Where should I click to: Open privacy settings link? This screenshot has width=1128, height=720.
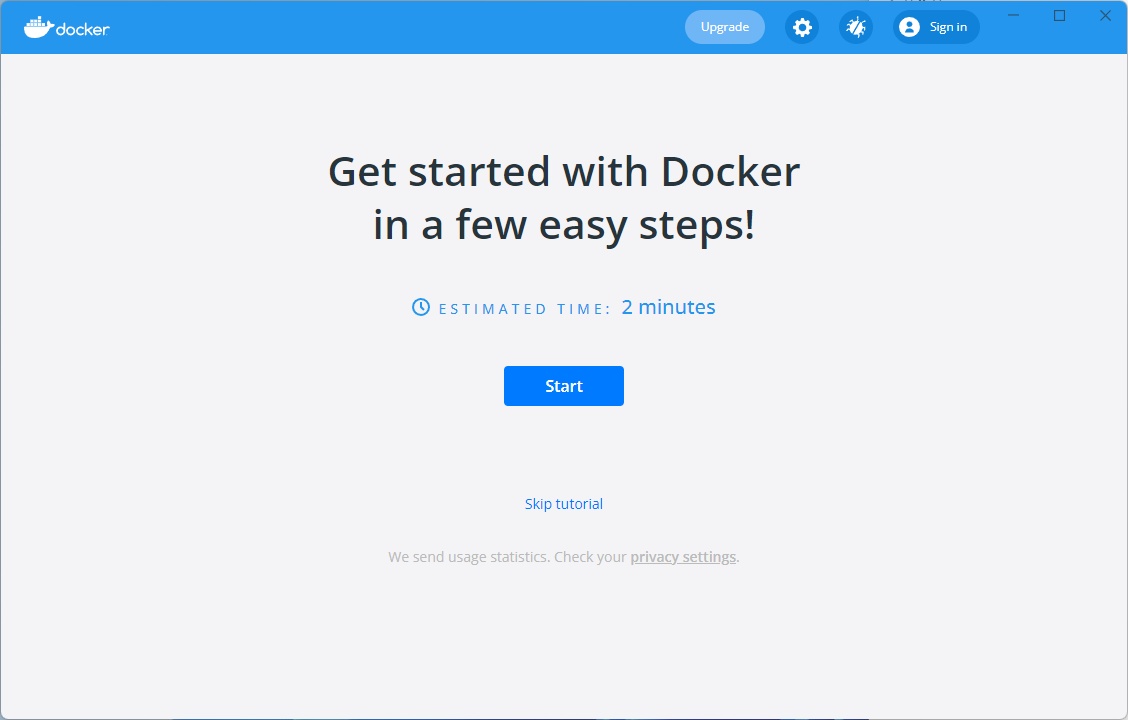[x=683, y=557]
